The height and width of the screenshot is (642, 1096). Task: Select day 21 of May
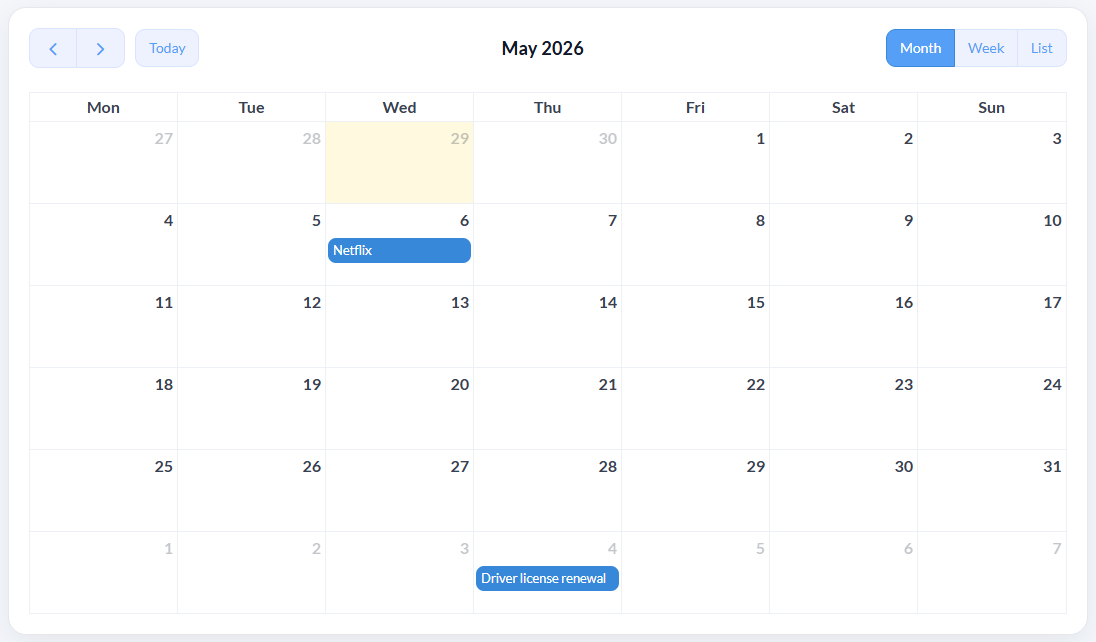click(547, 408)
